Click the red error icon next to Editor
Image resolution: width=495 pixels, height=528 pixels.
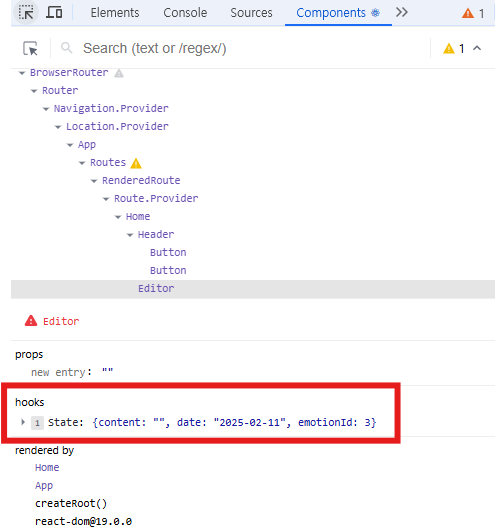pos(31,321)
